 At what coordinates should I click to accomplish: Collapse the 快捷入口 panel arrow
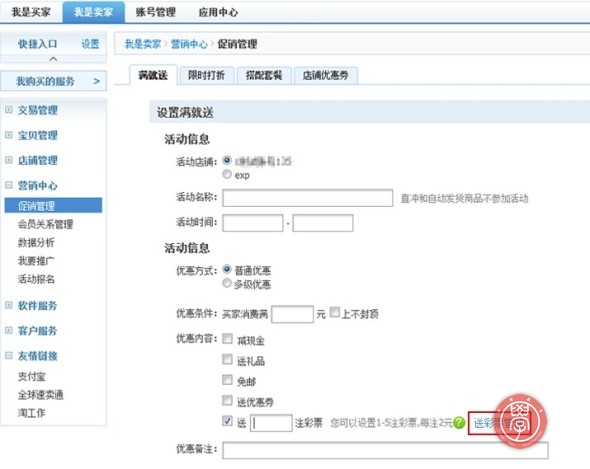pyautogui.click(x=53, y=59)
